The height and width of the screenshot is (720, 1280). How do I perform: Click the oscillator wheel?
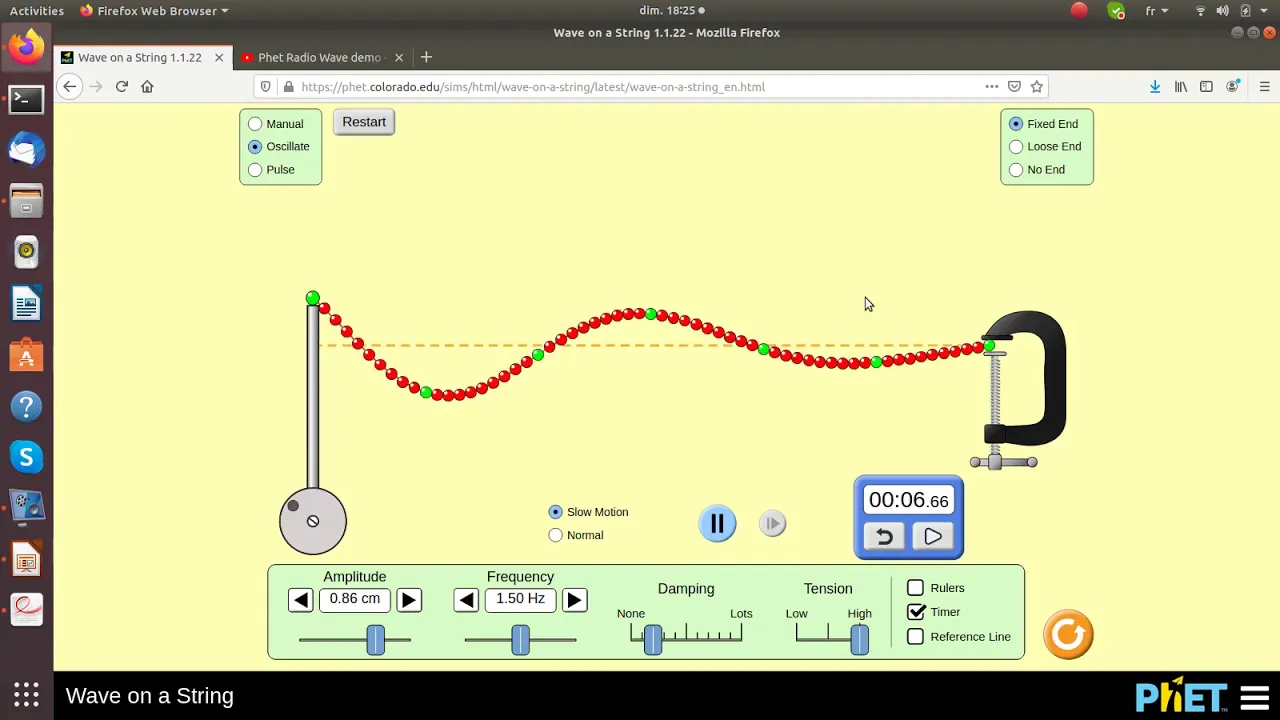pyautogui.click(x=313, y=521)
